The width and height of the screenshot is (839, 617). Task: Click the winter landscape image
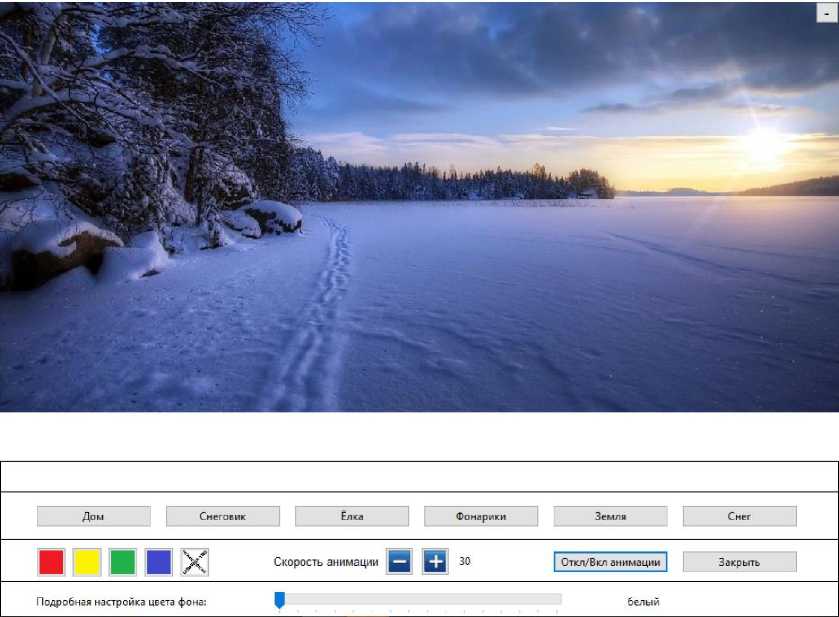point(420,207)
